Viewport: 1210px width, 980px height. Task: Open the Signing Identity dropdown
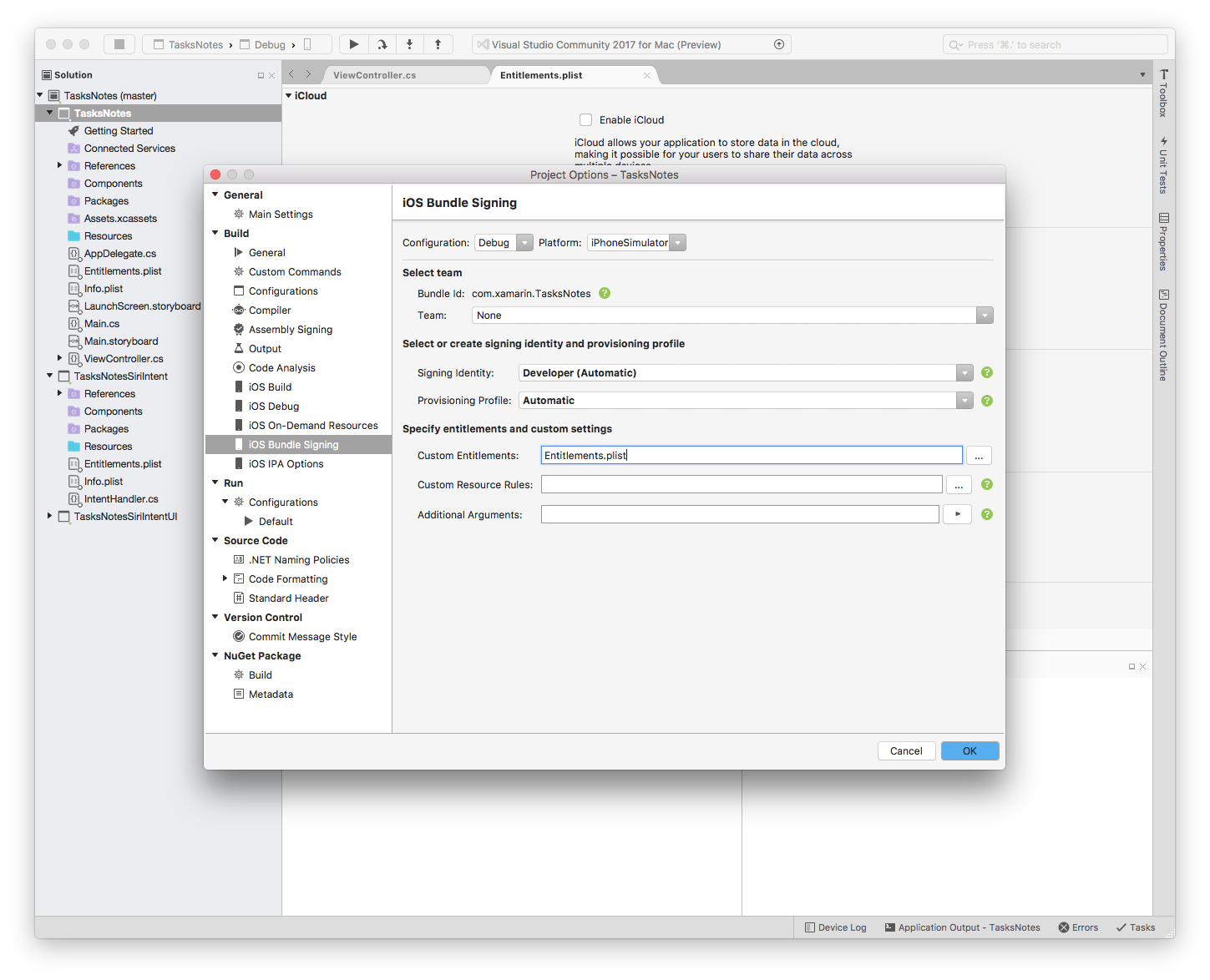point(746,373)
